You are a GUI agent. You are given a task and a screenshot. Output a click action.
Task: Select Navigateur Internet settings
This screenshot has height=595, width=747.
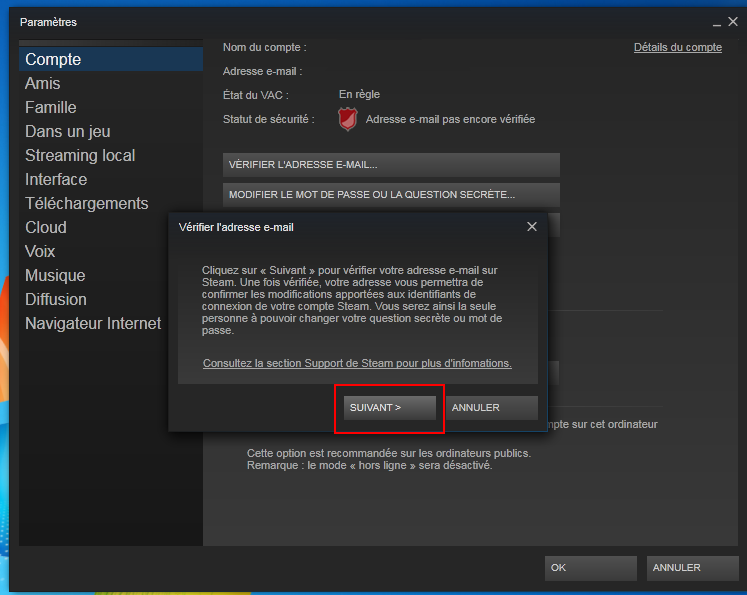(93, 323)
